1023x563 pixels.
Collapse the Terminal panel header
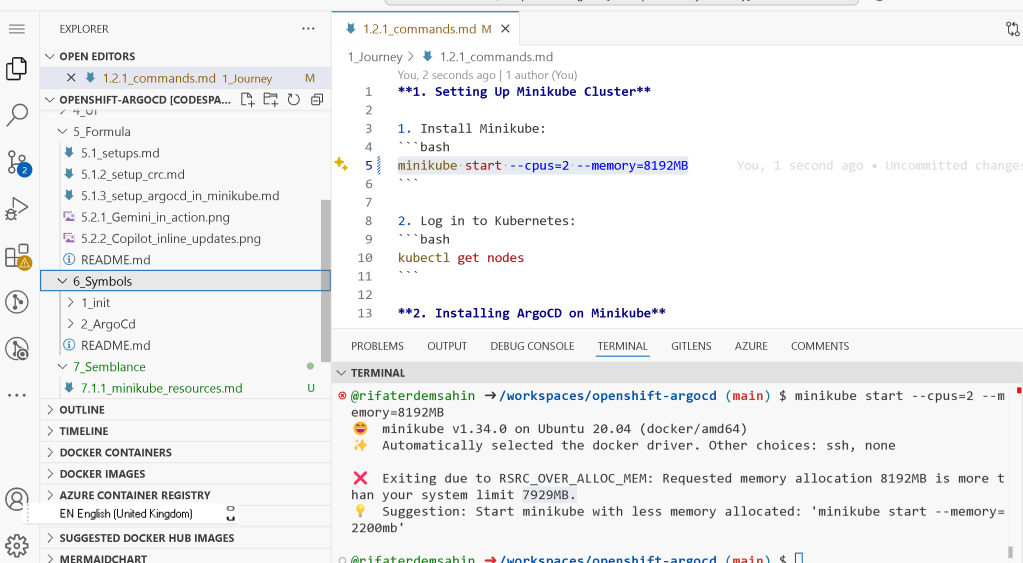tap(341, 373)
